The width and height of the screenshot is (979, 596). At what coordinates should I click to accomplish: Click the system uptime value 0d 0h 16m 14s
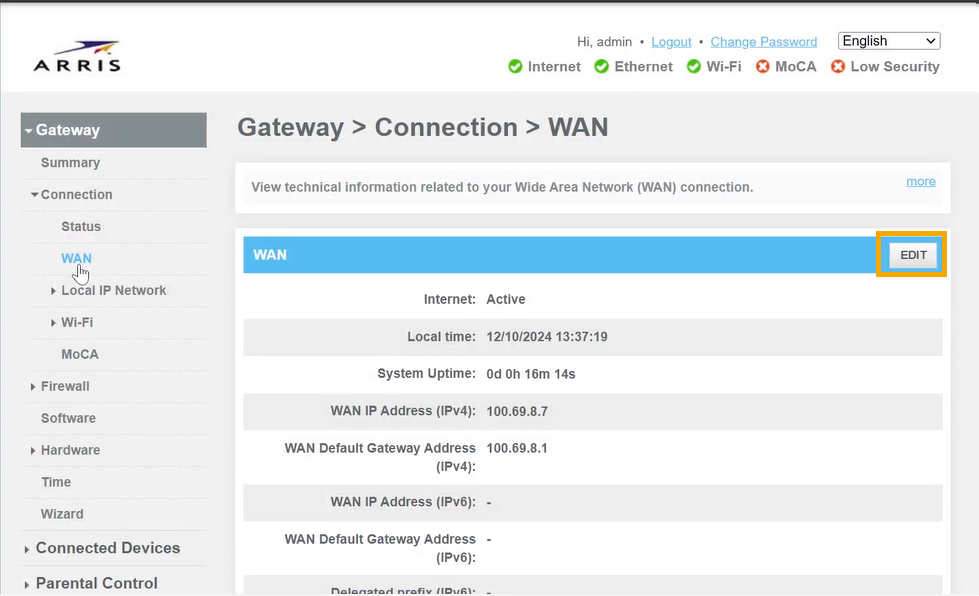(x=531, y=374)
